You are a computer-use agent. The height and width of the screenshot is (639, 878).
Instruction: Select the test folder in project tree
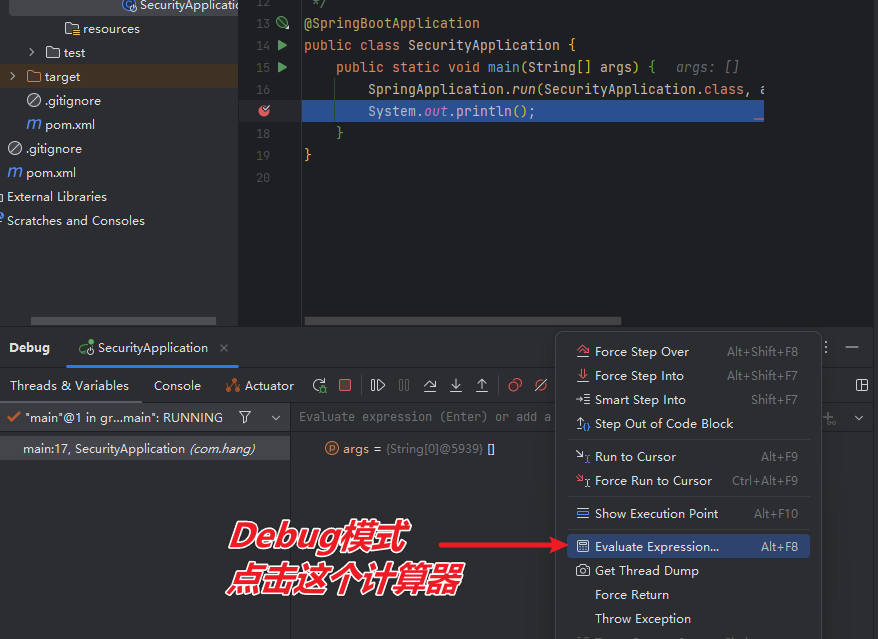tap(66, 53)
